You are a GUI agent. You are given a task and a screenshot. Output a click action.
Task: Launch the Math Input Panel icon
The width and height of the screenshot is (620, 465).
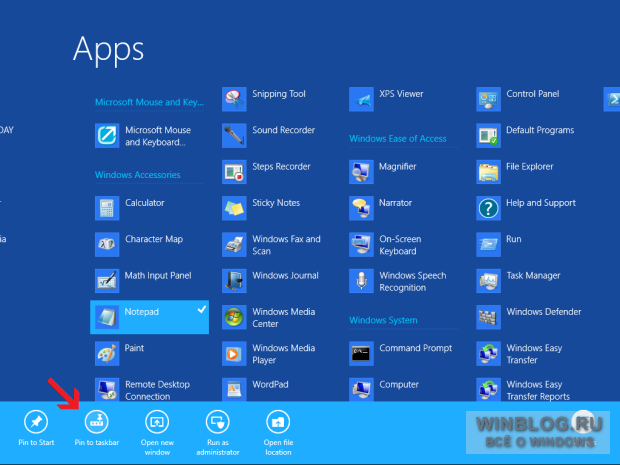pos(107,281)
